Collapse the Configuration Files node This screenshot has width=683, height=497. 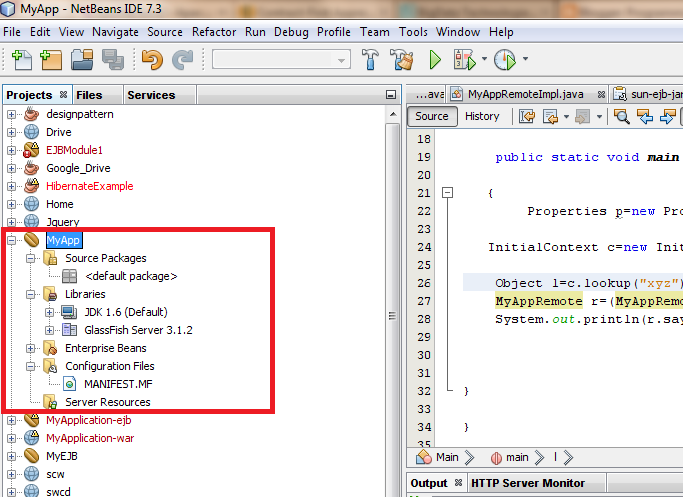point(30,366)
